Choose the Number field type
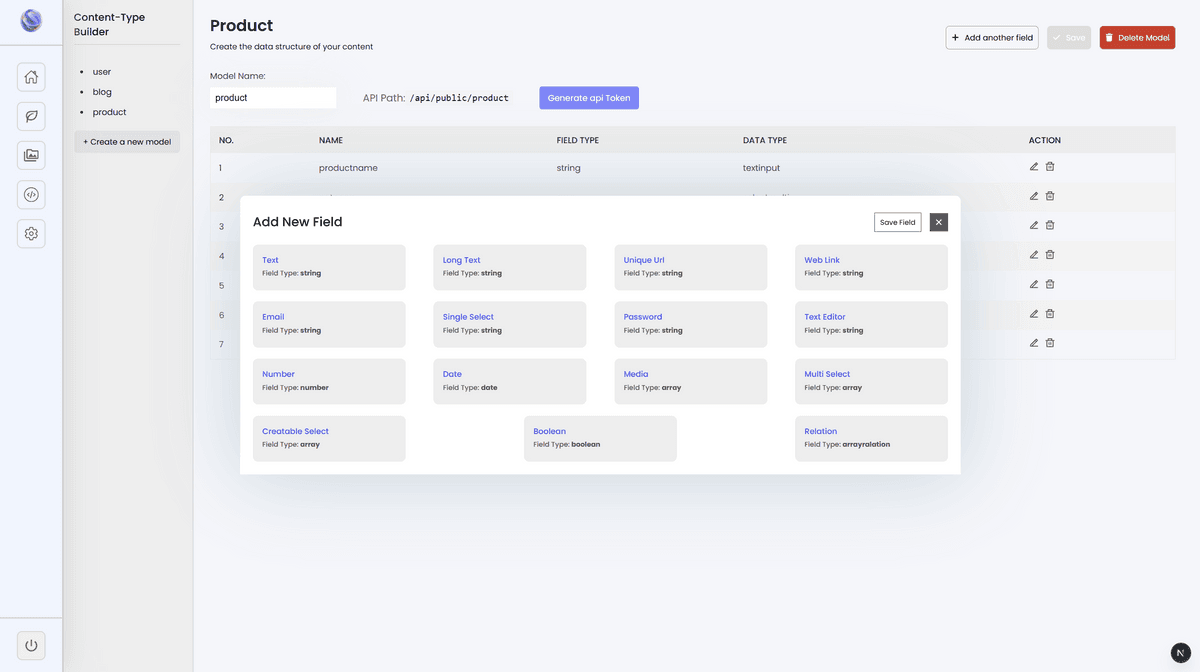Viewport: 1200px width, 672px height. coord(329,381)
